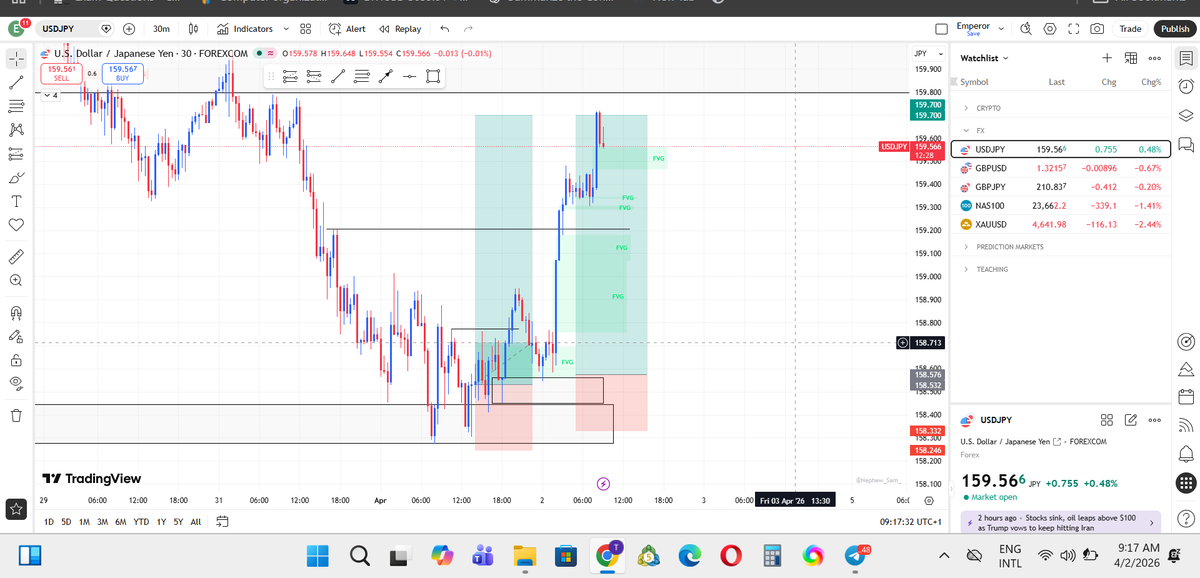Select the crosshair cursor tool
The height and width of the screenshot is (578, 1200).
pyautogui.click(x=16, y=59)
